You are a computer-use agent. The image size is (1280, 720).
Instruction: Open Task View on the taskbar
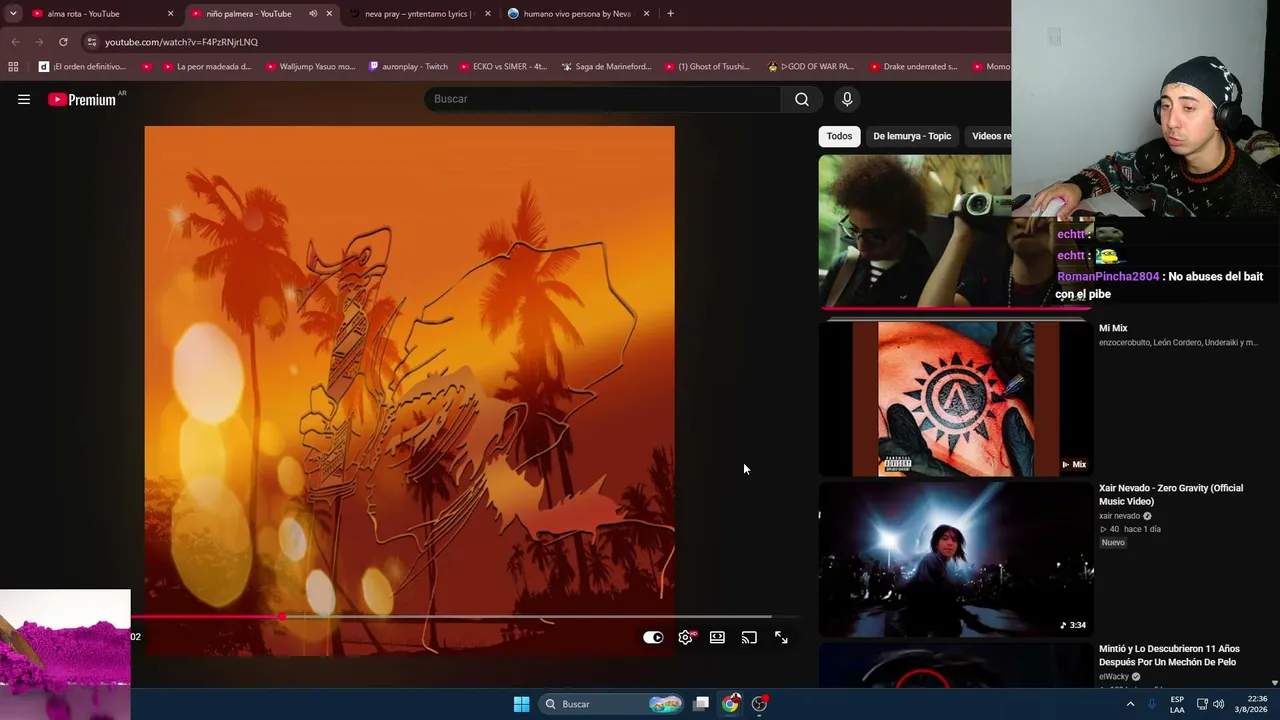(701, 704)
